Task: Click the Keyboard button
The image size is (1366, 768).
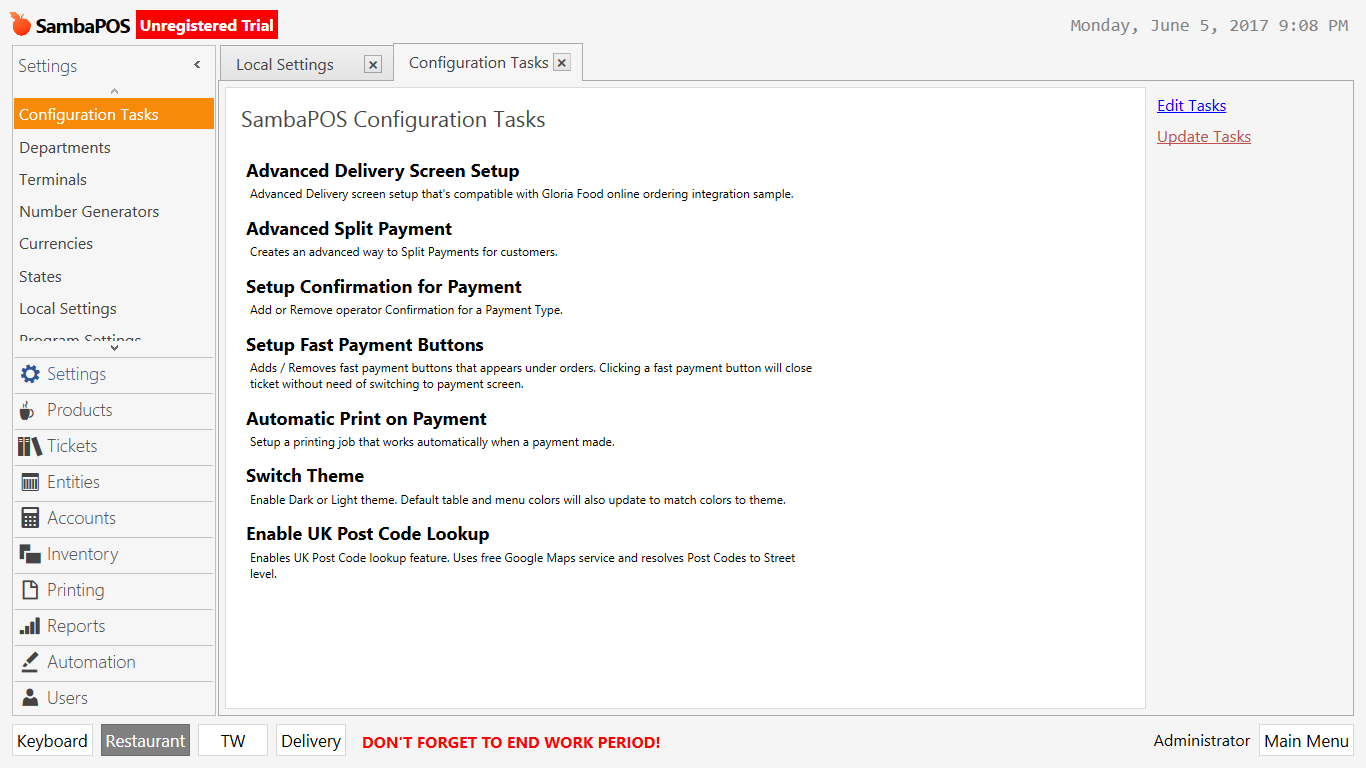Action: pyautogui.click(x=52, y=741)
